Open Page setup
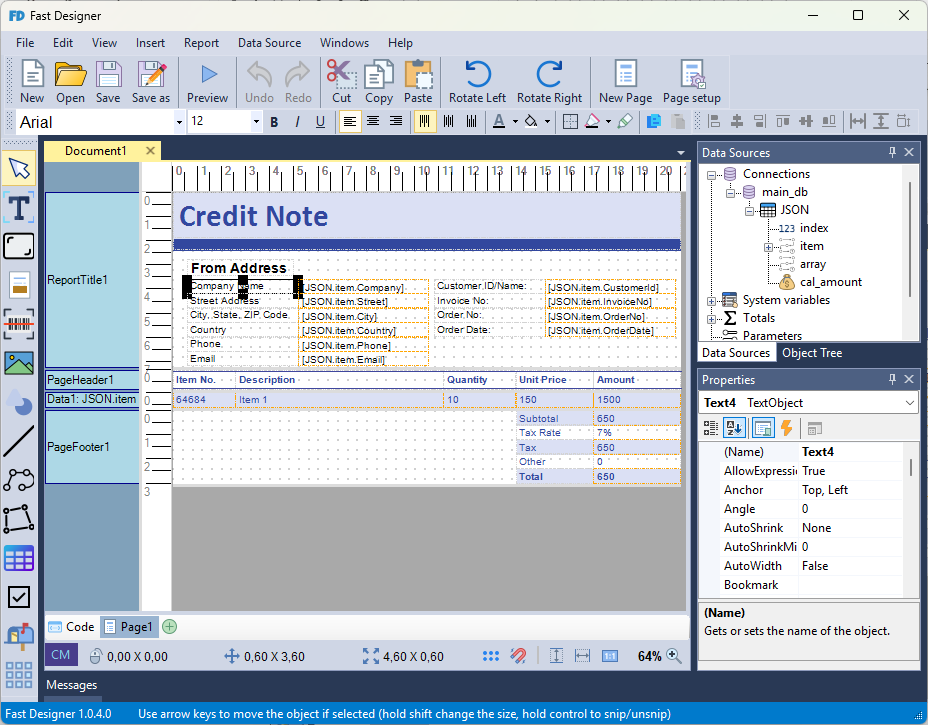 click(691, 82)
